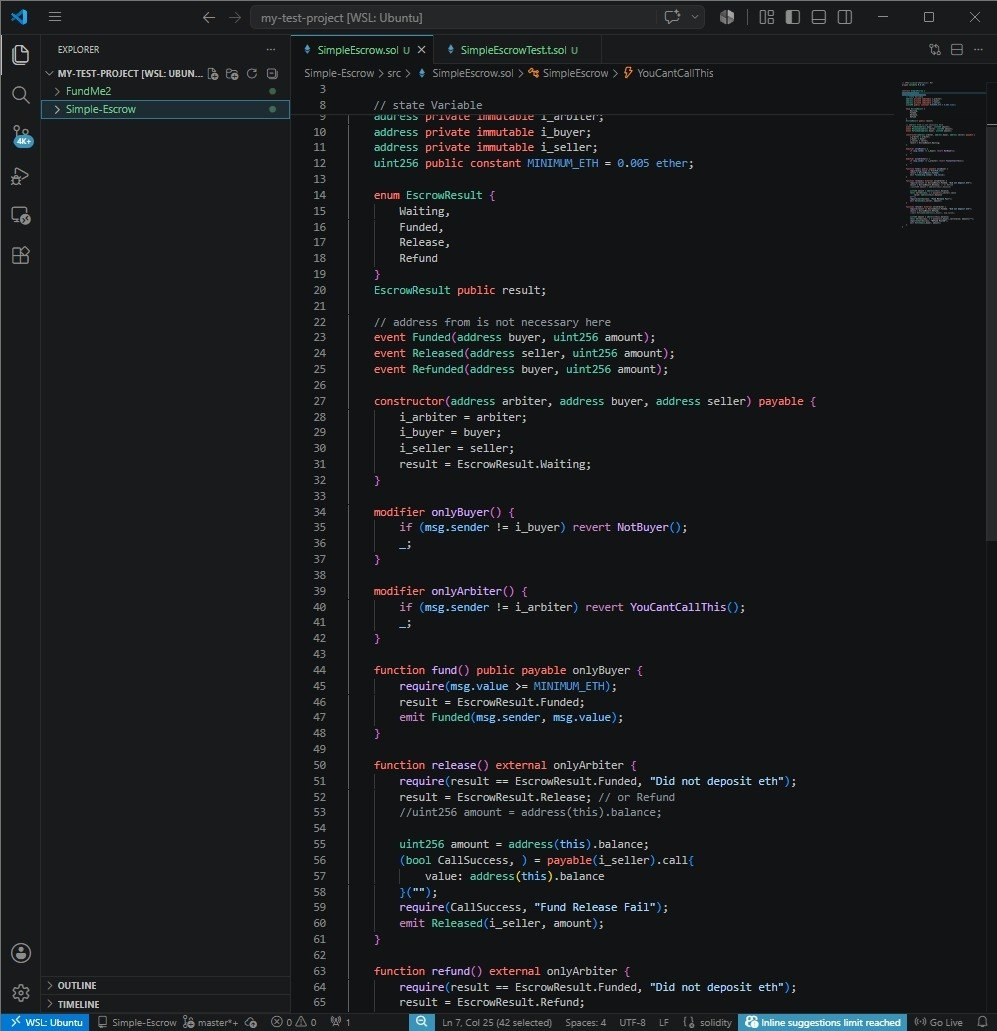The height and width of the screenshot is (1031, 997).
Task: Click Go Live in status bar
Action: 938,1022
